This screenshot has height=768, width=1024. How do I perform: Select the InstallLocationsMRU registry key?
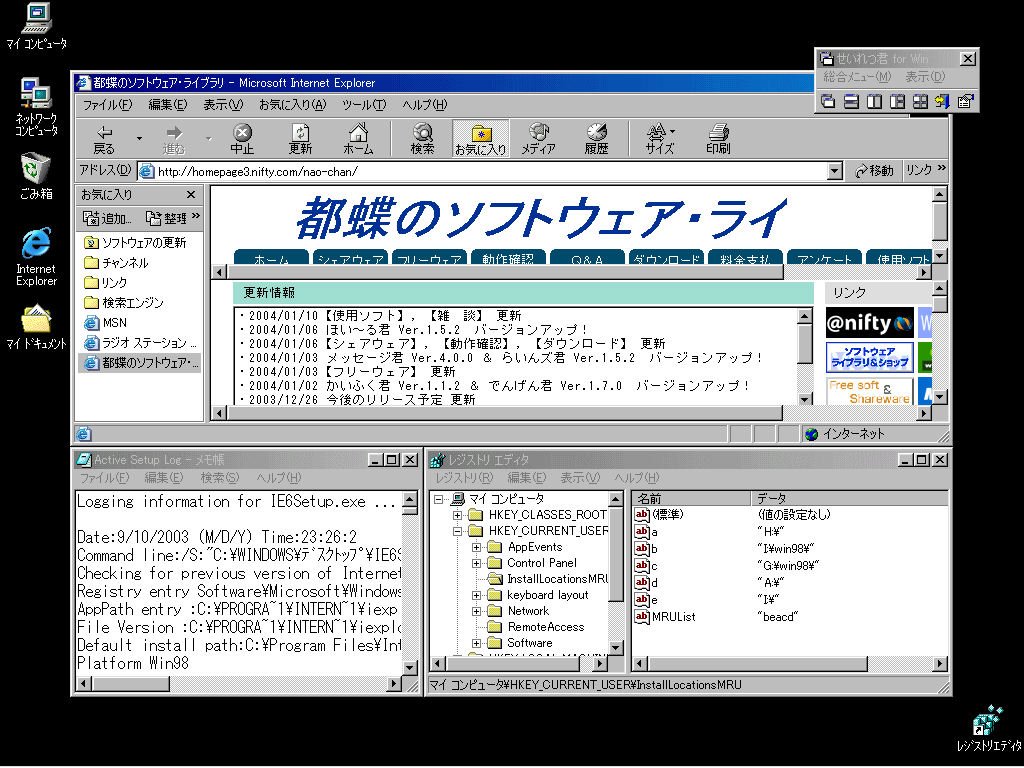coord(557,579)
